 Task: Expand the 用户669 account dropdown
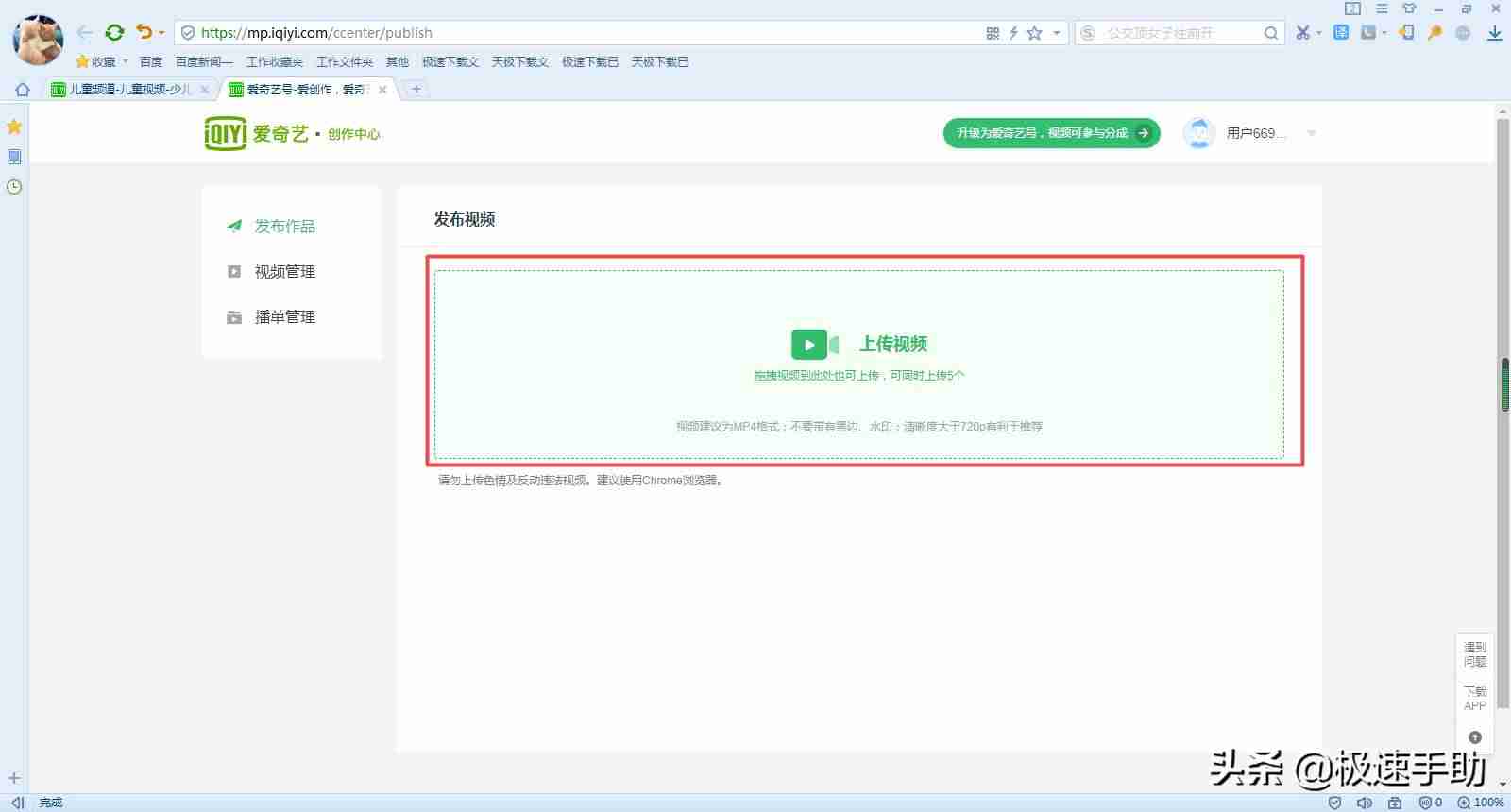(1311, 133)
